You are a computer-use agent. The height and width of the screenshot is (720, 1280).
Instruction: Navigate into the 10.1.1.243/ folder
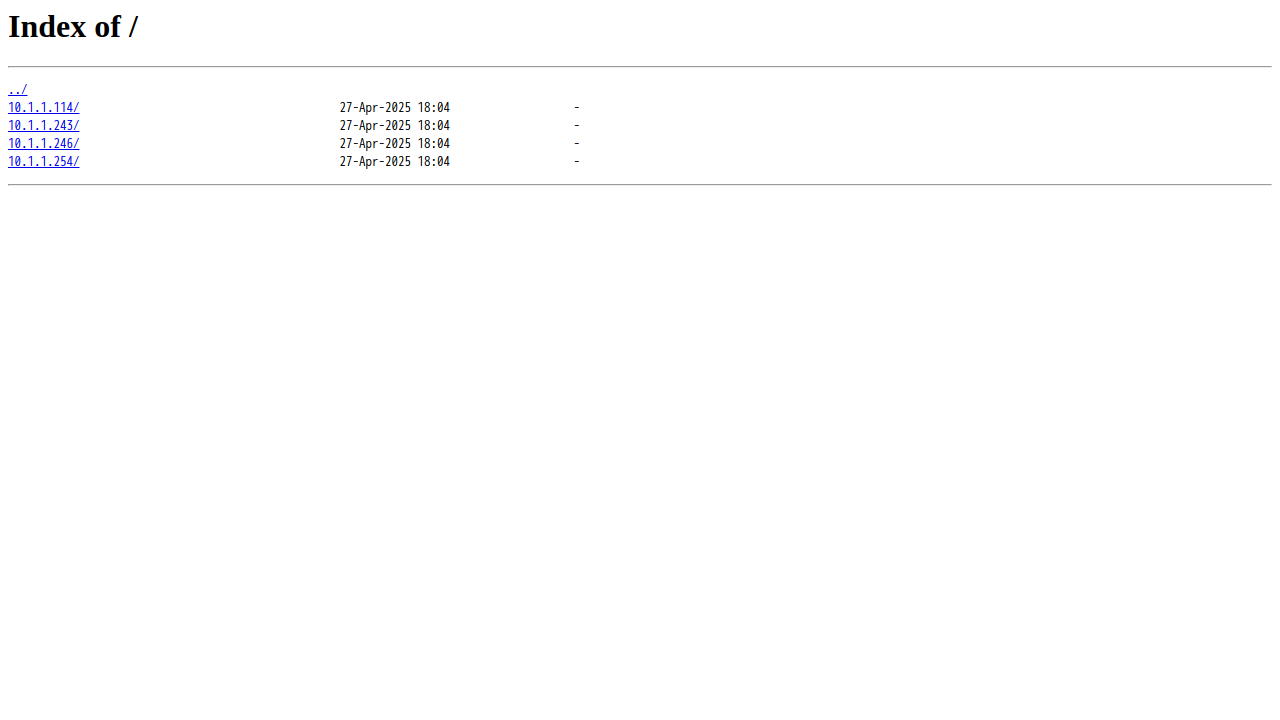(44, 126)
